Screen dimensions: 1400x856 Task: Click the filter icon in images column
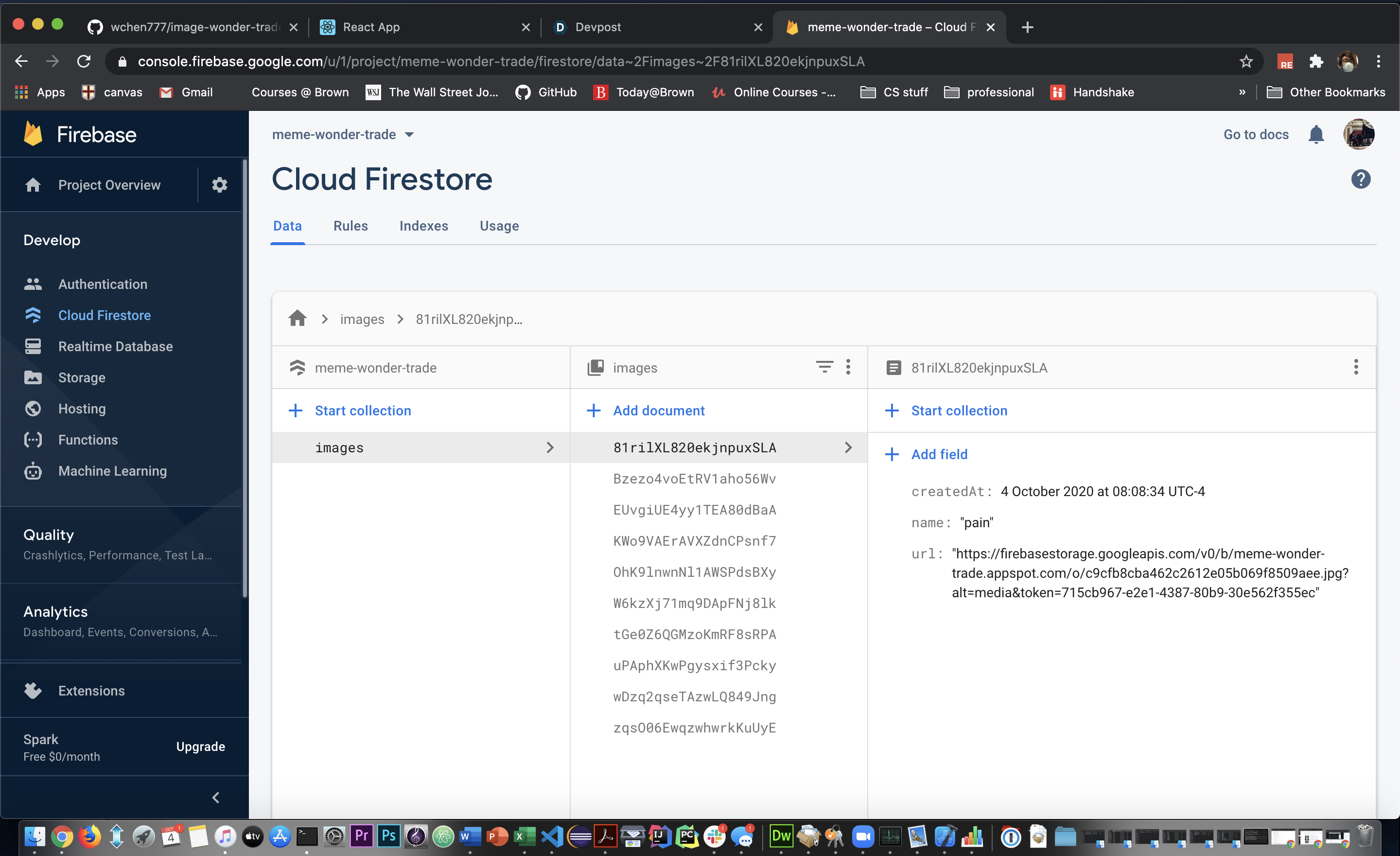click(824, 367)
